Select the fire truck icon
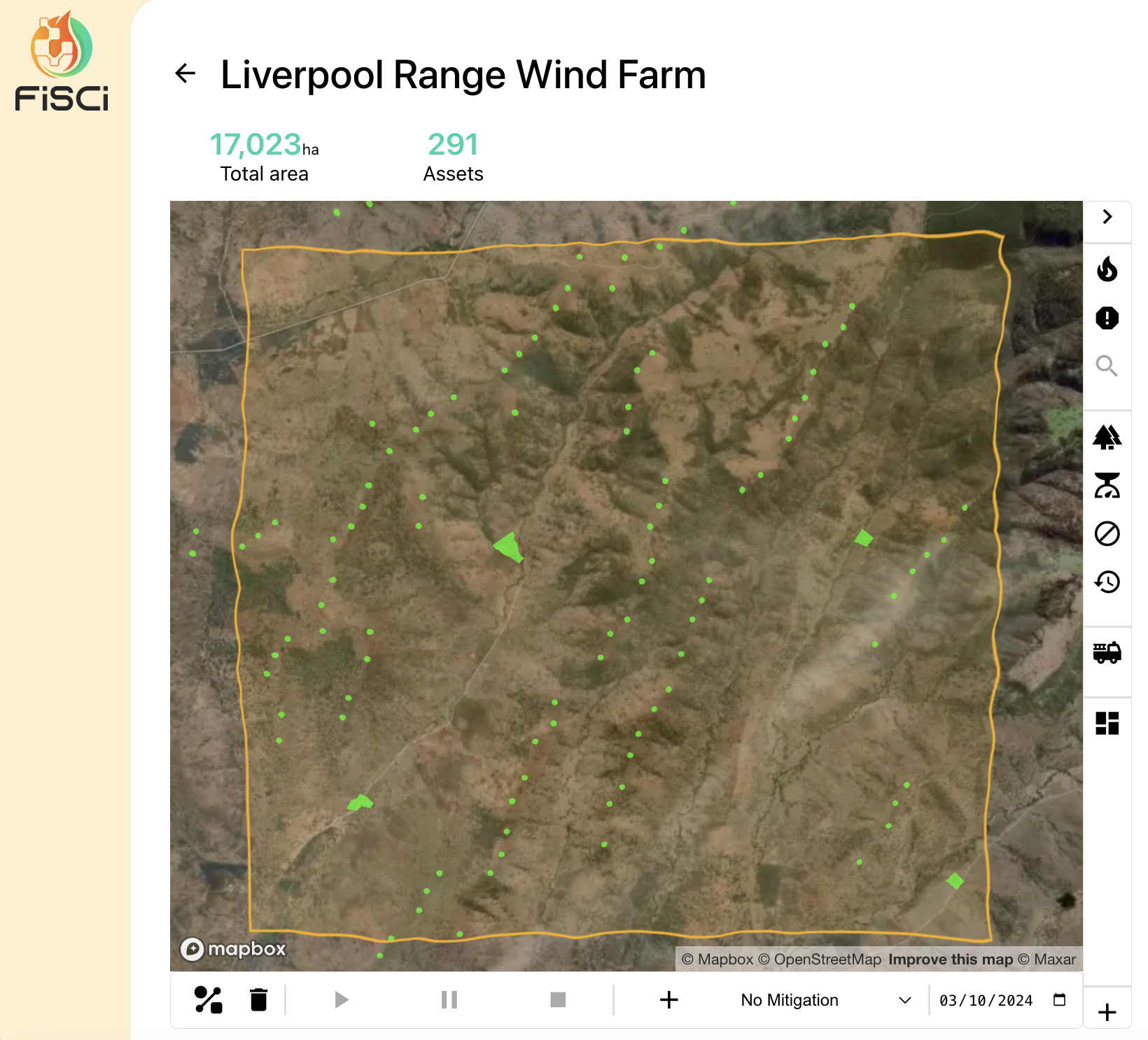 pyautogui.click(x=1107, y=652)
